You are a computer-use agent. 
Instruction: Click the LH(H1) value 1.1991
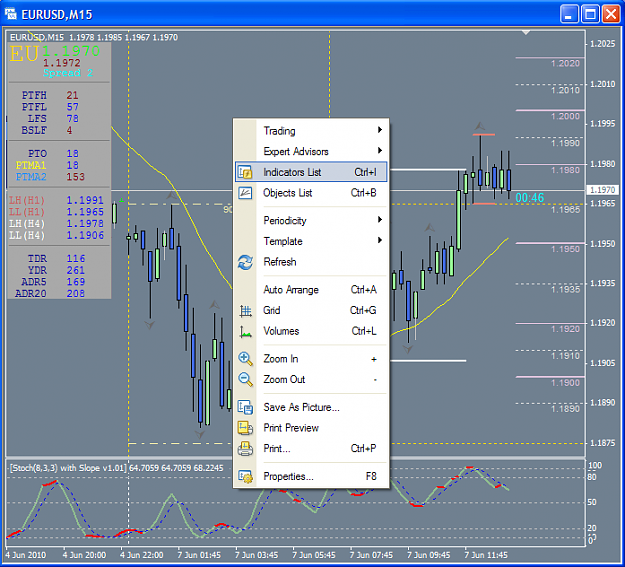click(x=85, y=200)
